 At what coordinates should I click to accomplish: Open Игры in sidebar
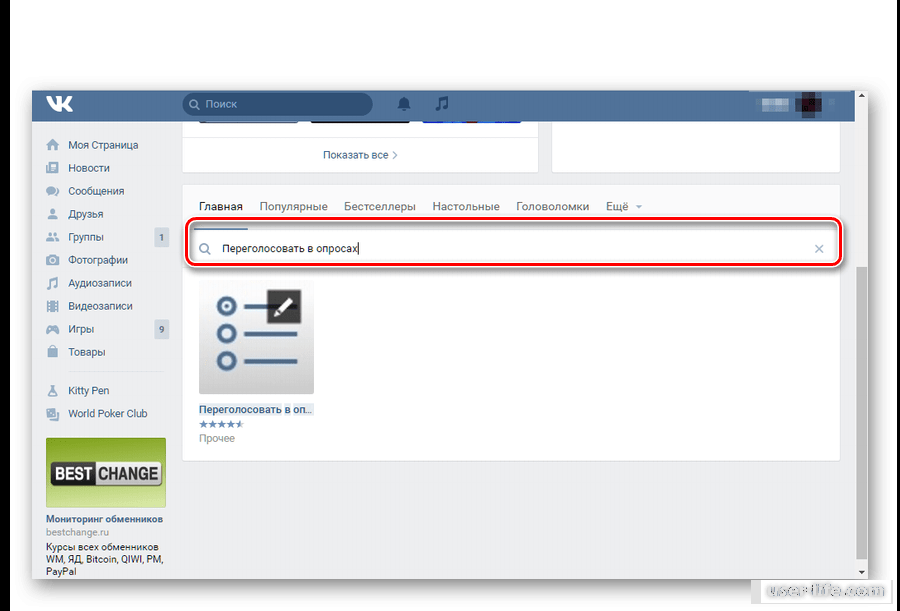click(81, 329)
